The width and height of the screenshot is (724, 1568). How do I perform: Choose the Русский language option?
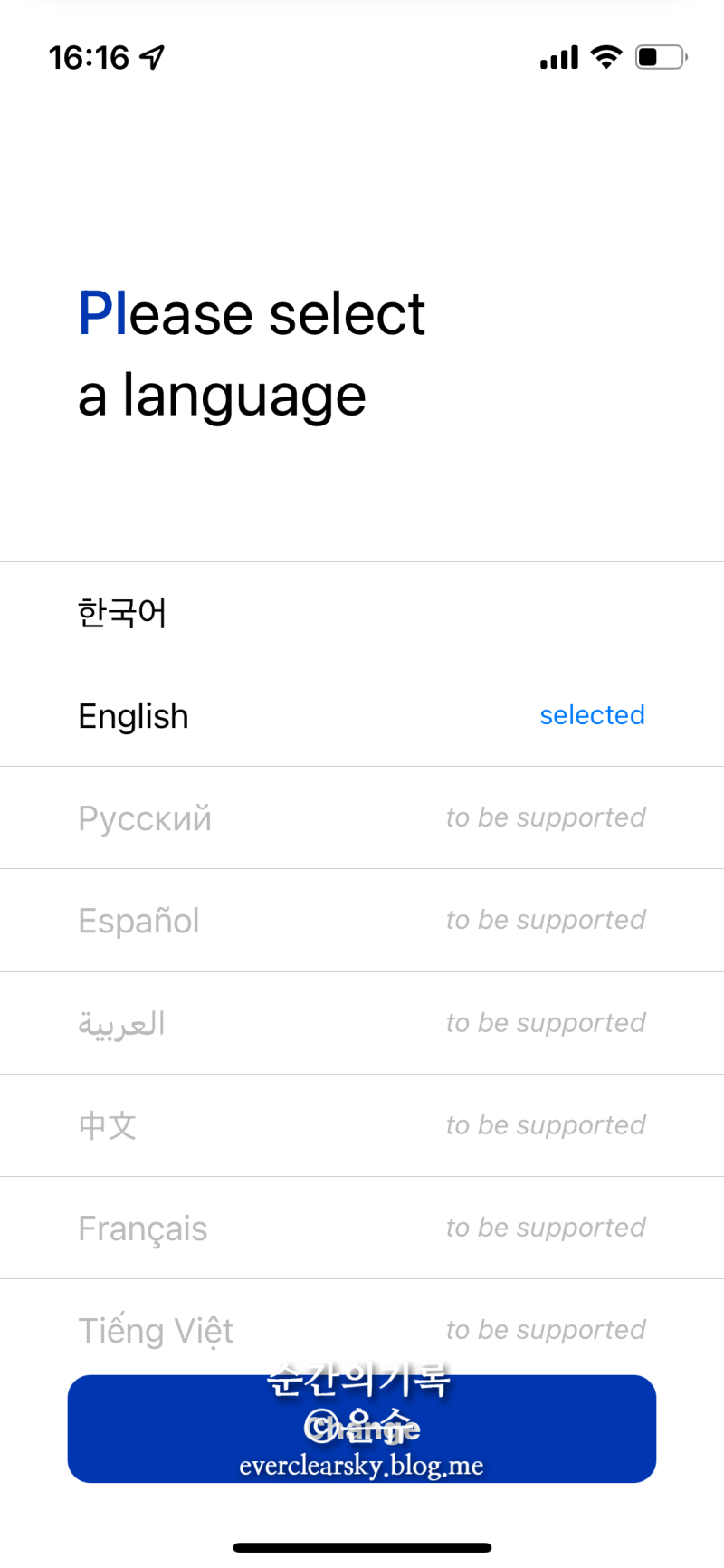click(x=362, y=817)
